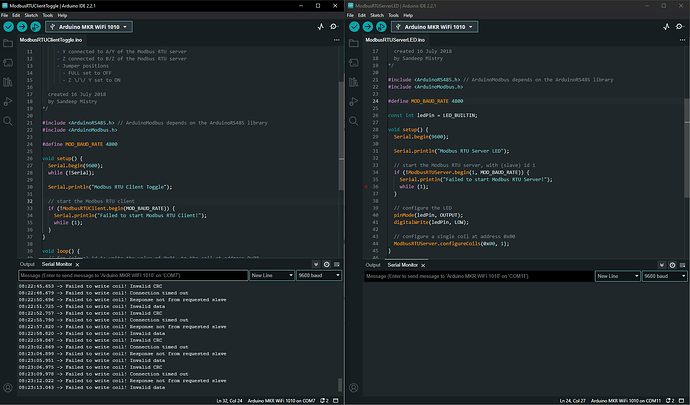Open New Line dropdown for COM7 monitor

[x=272, y=275]
